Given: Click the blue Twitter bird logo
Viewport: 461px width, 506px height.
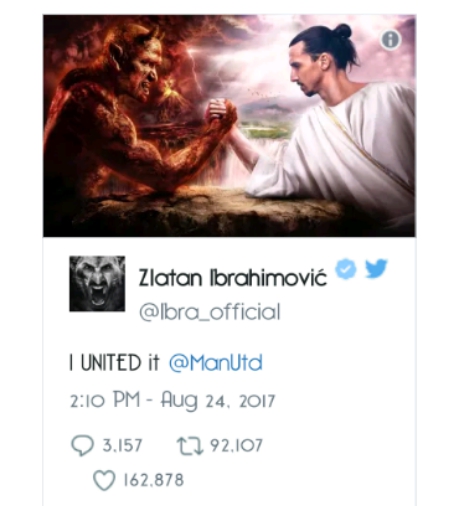Looking at the screenshot, I should 376,268.
